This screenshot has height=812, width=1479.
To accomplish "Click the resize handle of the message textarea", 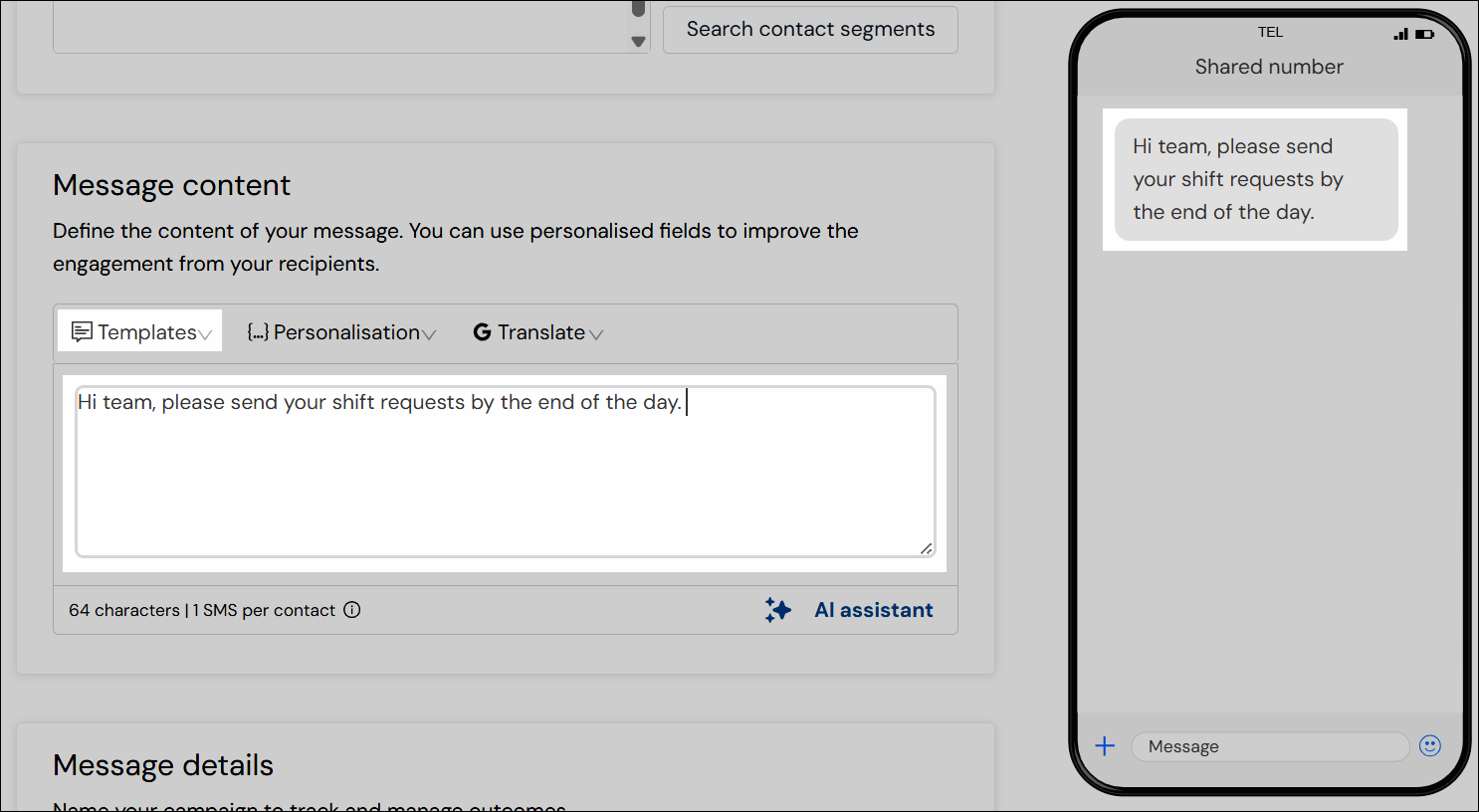I will pos(926,548).
